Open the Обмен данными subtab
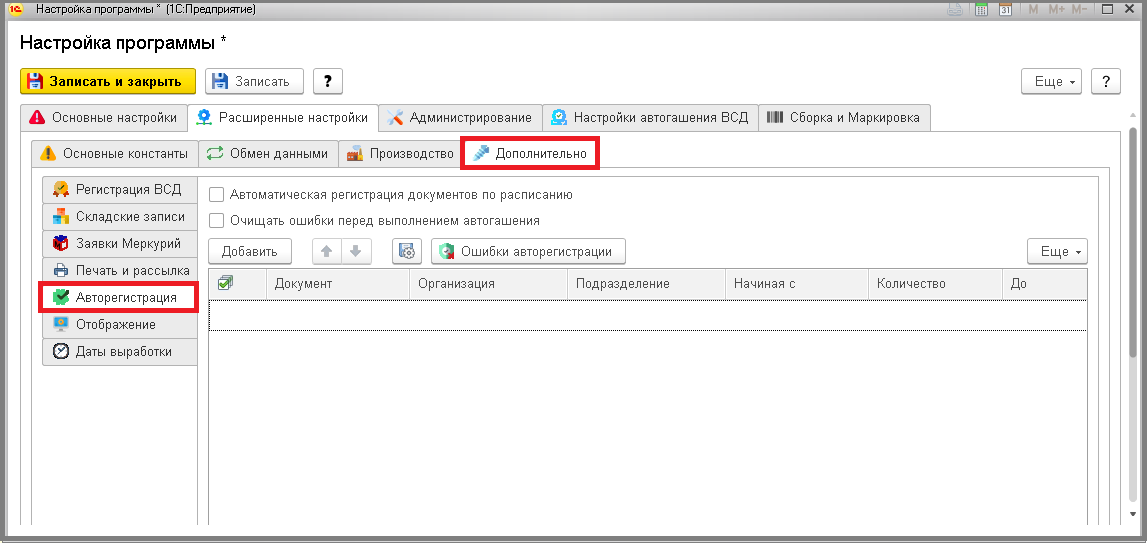 click(x=268, y=154)
